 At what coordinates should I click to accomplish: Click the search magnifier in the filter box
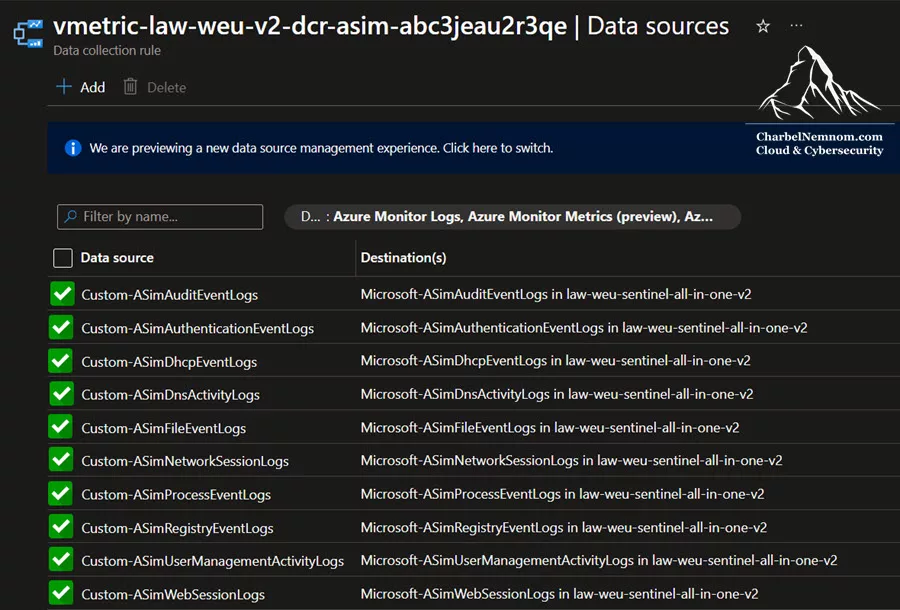pos(70,216)
